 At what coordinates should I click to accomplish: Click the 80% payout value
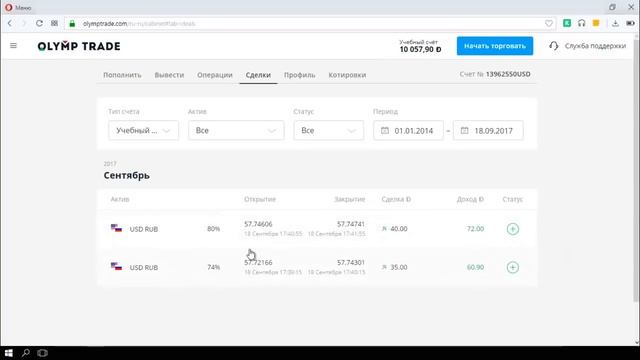point(213,229)
